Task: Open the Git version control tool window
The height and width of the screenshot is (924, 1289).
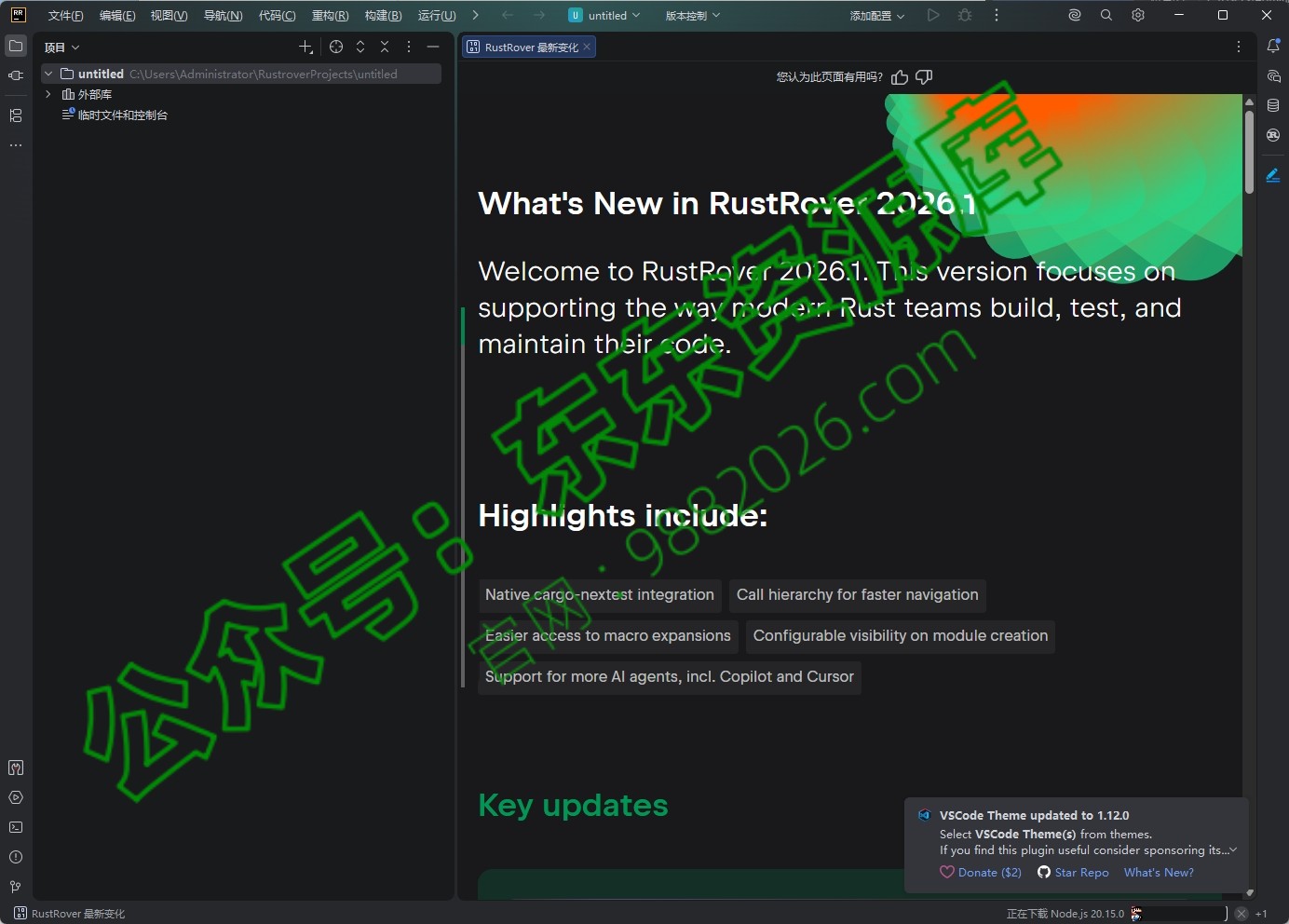Action: 16,887
